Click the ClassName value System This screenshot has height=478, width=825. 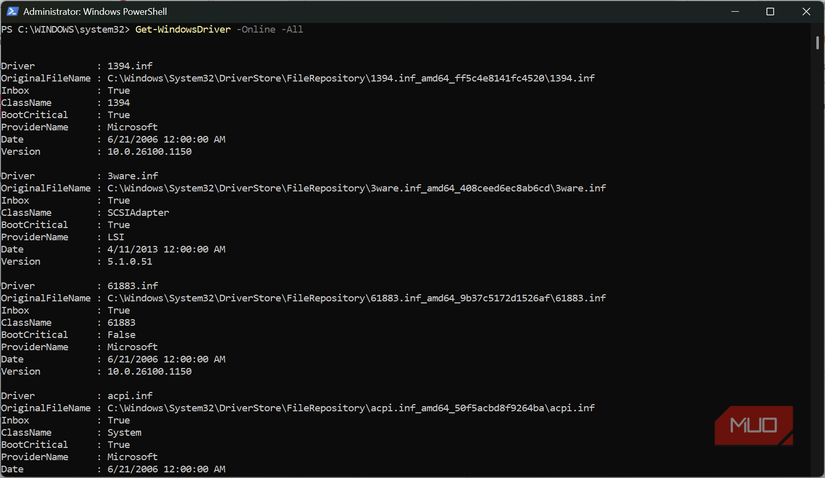click(124, 433)
